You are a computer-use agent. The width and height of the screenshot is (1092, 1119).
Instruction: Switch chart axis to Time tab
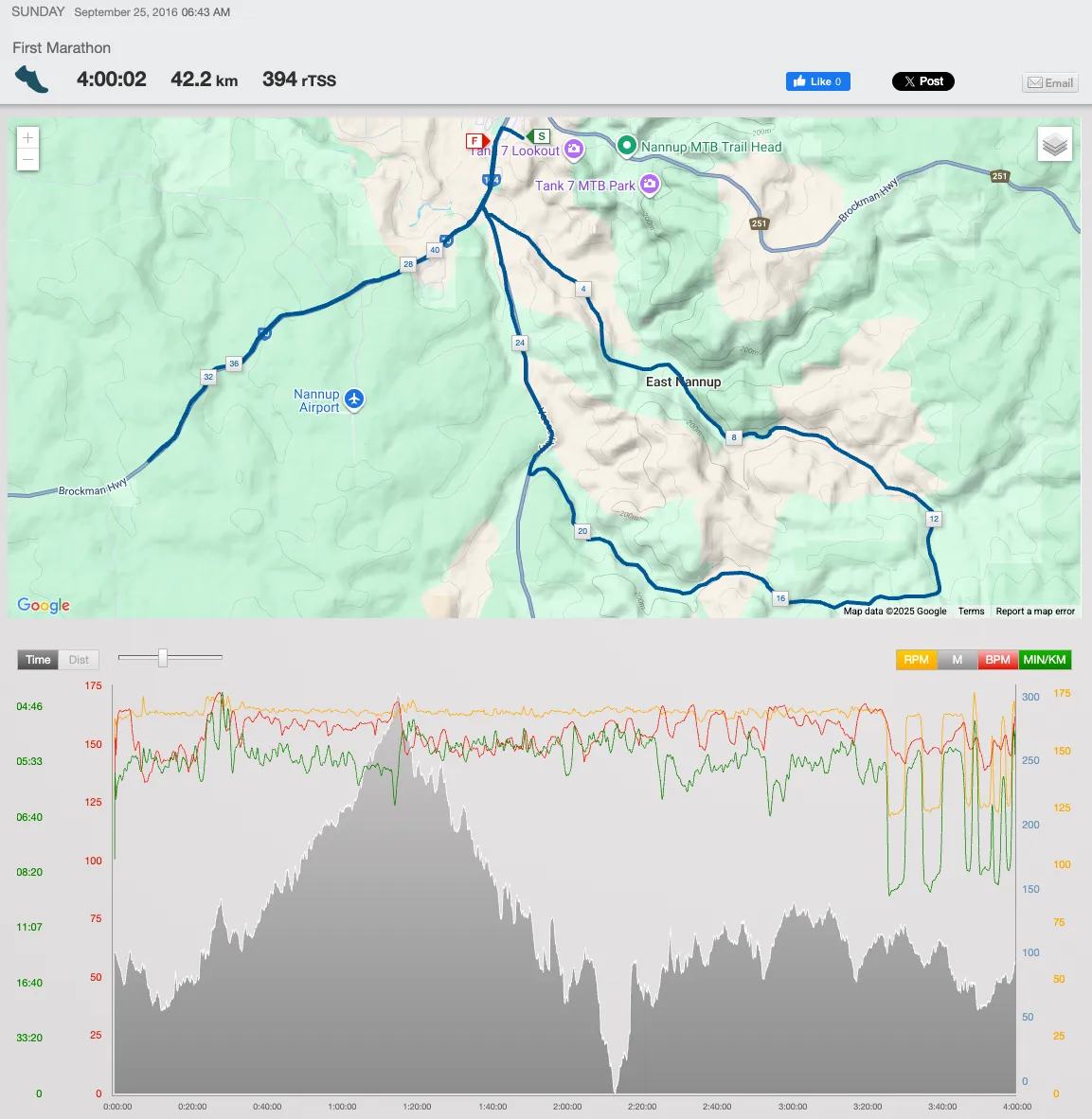coord(38,660)
